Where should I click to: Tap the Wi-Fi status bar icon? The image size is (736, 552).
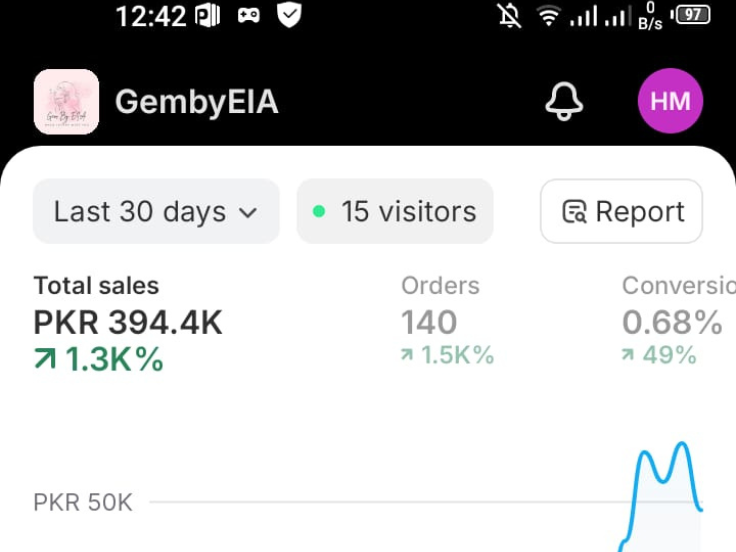point(548,16)
